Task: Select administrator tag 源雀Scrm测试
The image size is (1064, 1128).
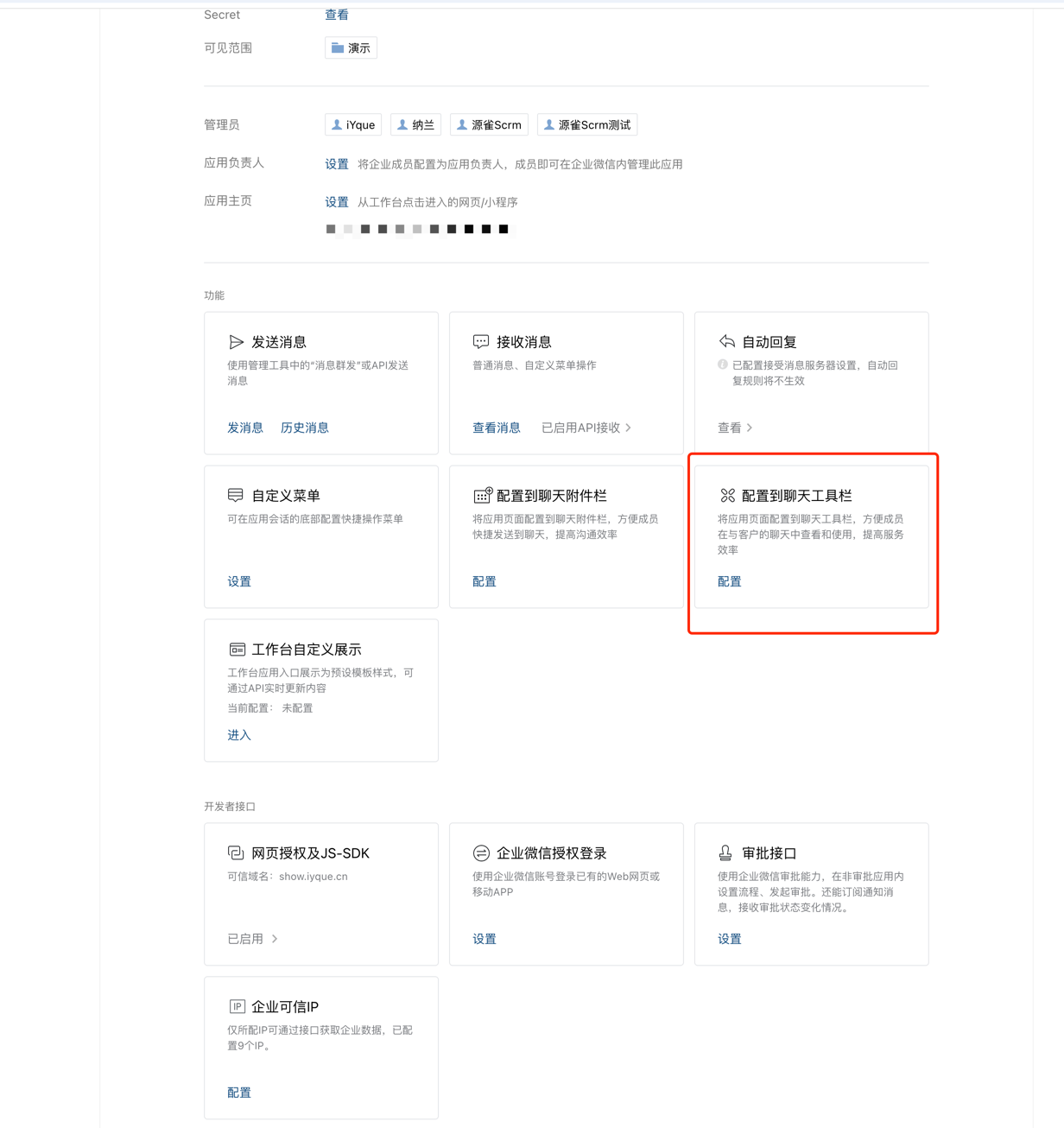Action: [x=587, y=125]
